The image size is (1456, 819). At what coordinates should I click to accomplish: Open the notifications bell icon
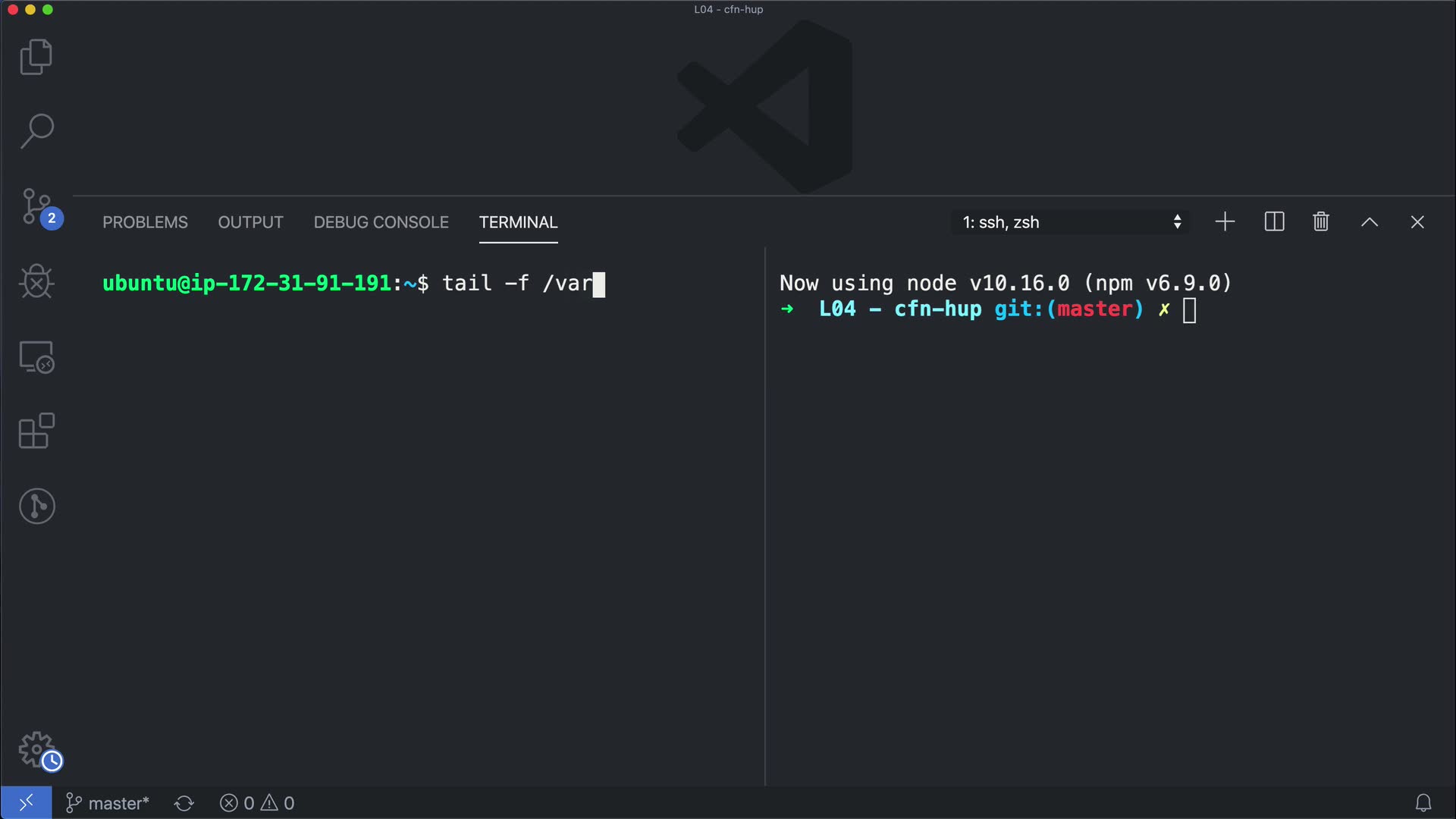(x=1423, y=802)
